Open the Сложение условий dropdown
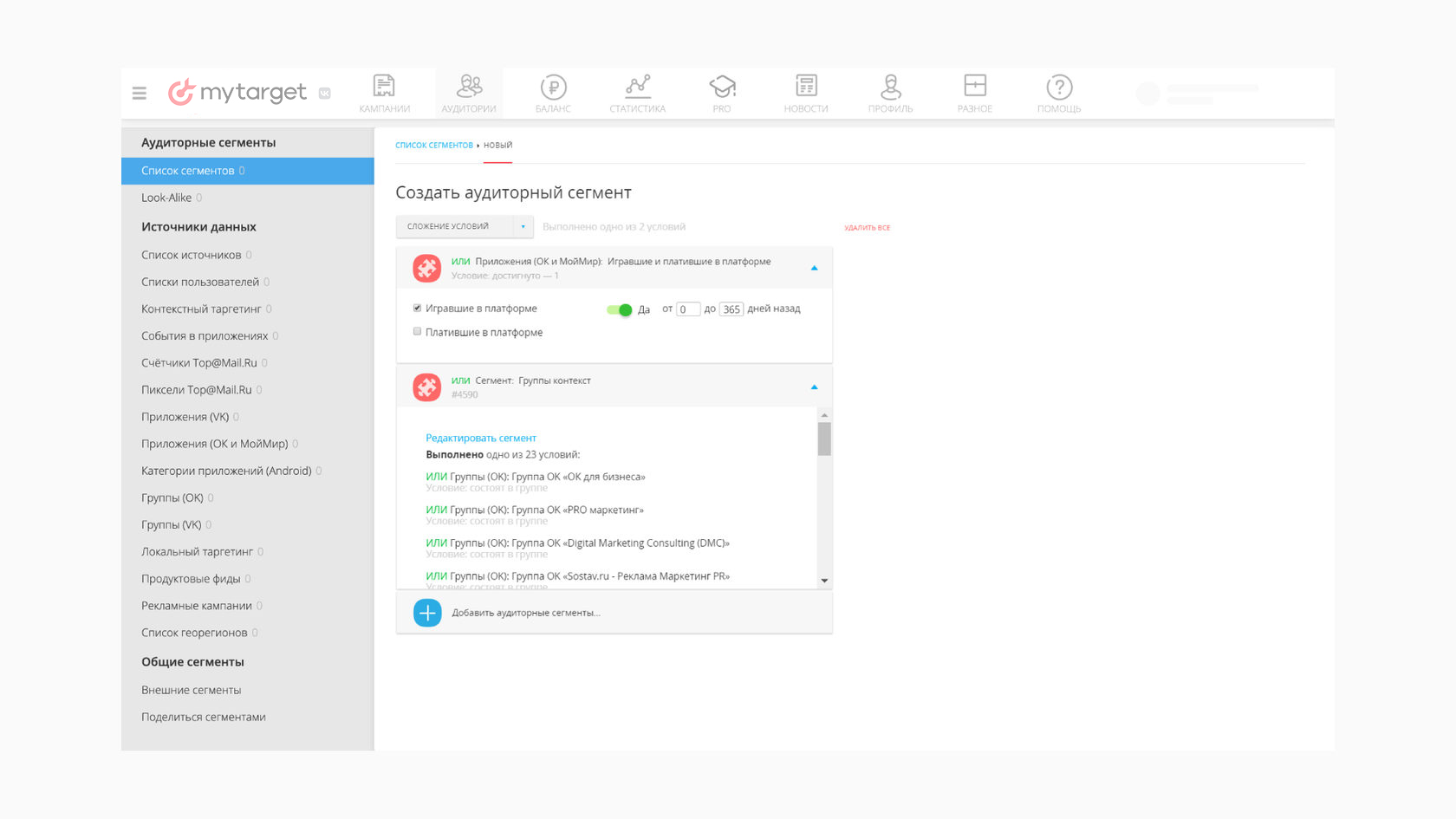 click(x=465, y=226)
